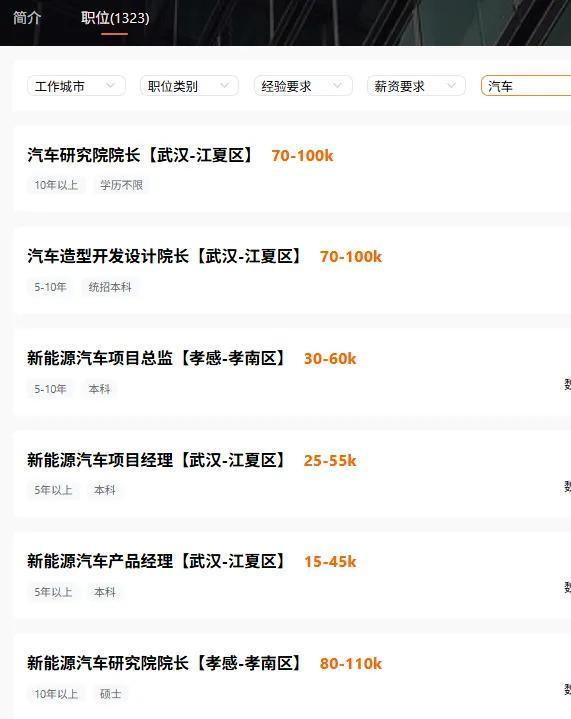Select the 职位(1323) tab
The height and width of the screenshot is (719, 571).
click(x=115, y=18)
